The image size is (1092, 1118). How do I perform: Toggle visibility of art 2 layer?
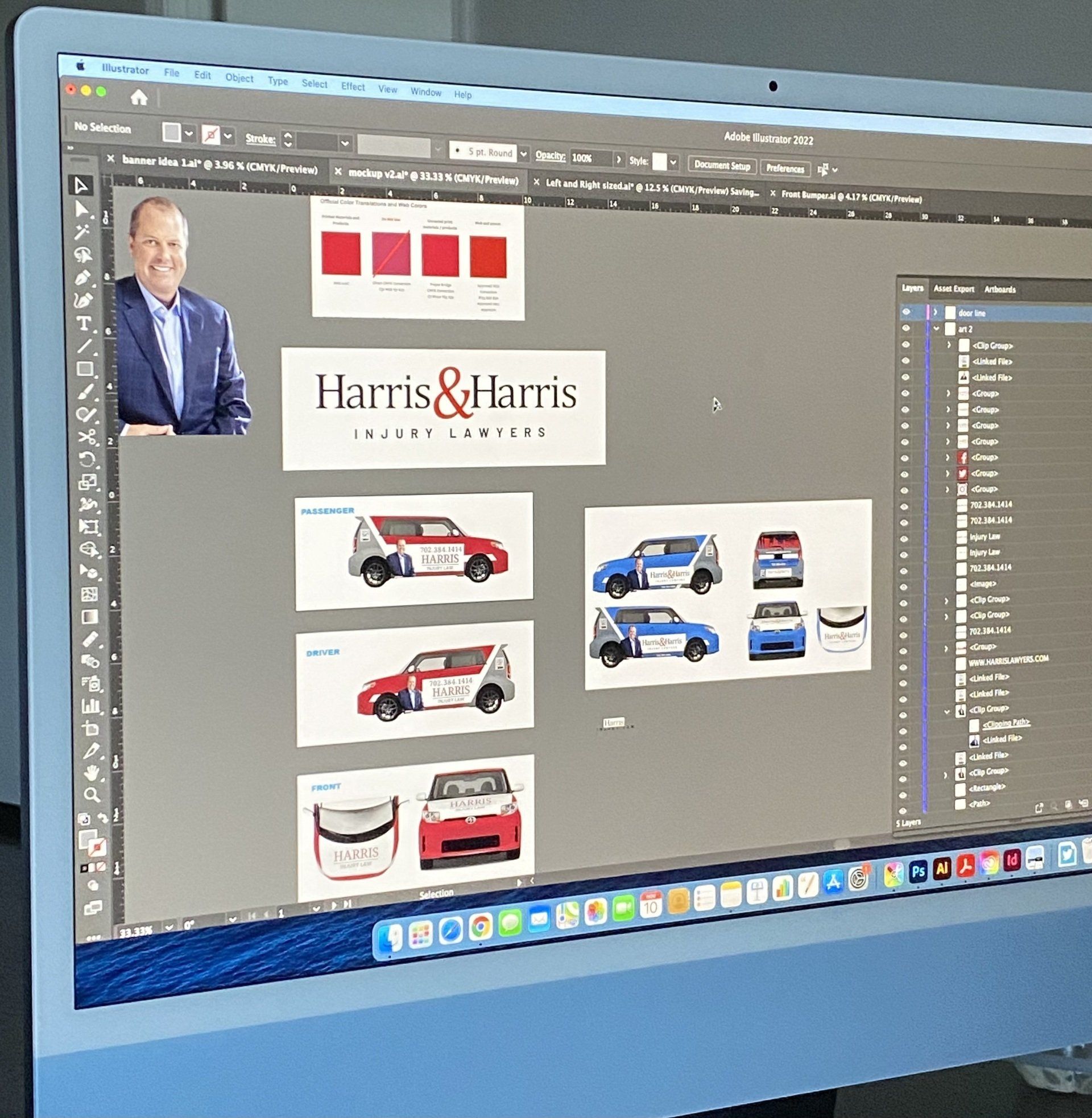coord(906,328)
